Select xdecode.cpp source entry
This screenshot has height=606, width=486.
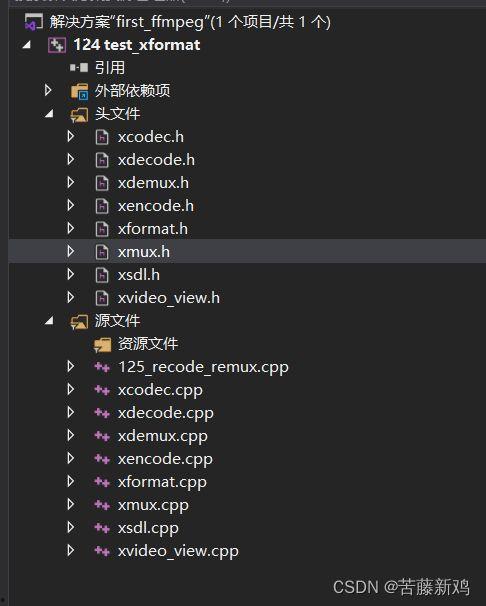point(166,413)
